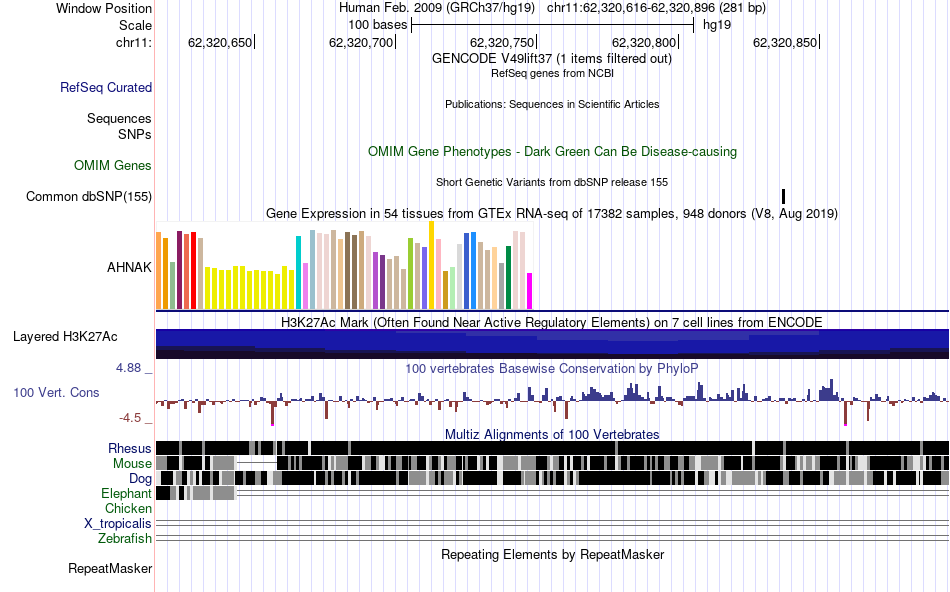Viewport: 950px width, 592px height.
Task: Open the H3K27Ac Mark track title
Action: point(552,322)
